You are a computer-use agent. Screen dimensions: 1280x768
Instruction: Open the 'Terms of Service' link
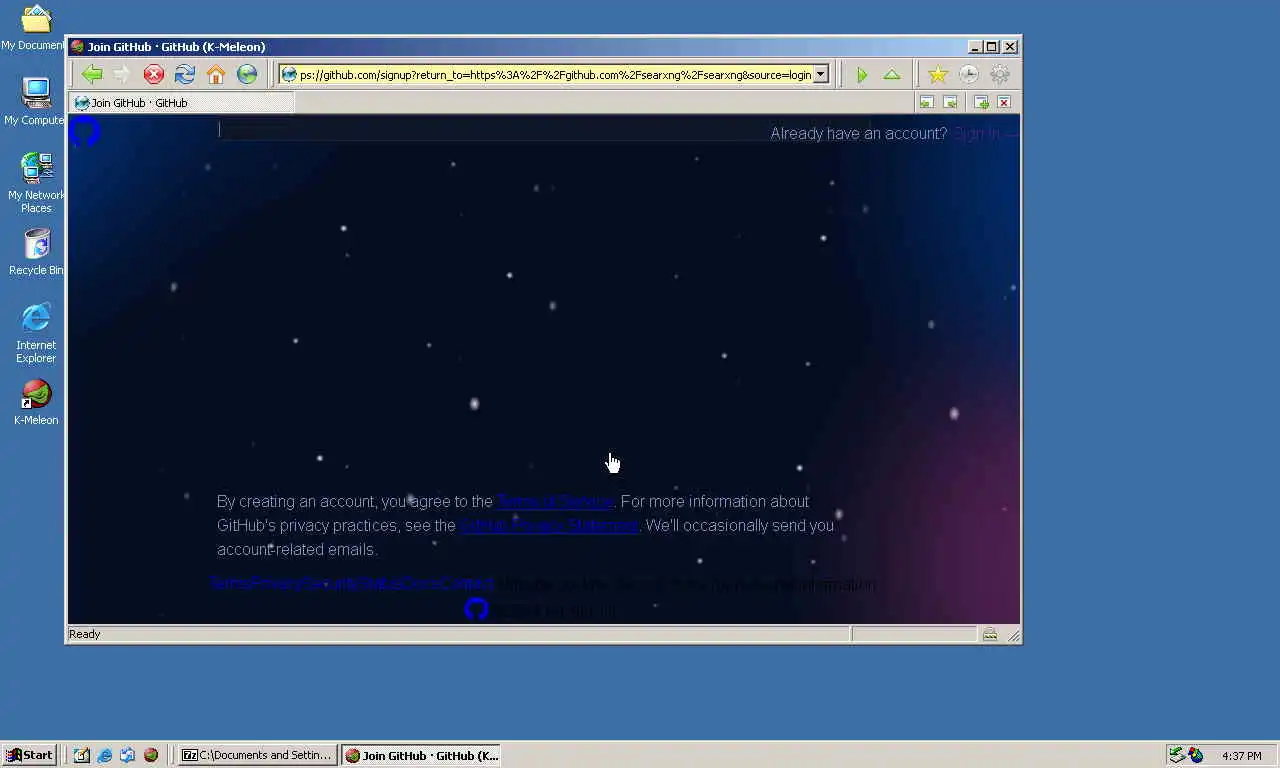pos(555,501)
